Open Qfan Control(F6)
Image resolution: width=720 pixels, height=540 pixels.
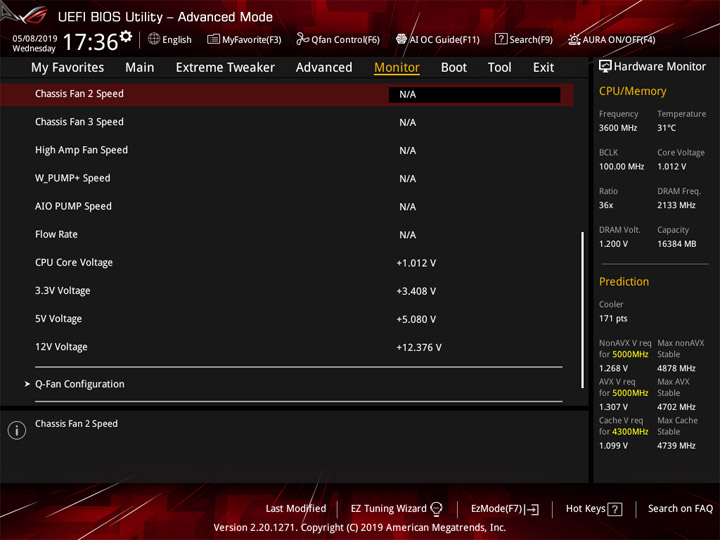(x=338, y=39)
